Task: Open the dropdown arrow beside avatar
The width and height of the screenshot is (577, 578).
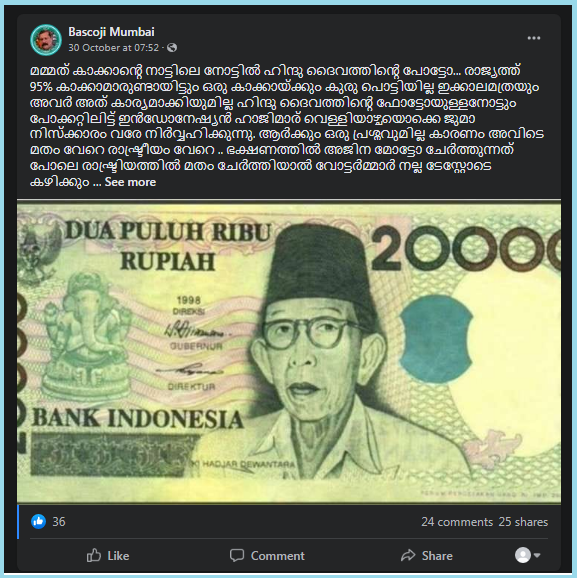Action: click(537, 555)
